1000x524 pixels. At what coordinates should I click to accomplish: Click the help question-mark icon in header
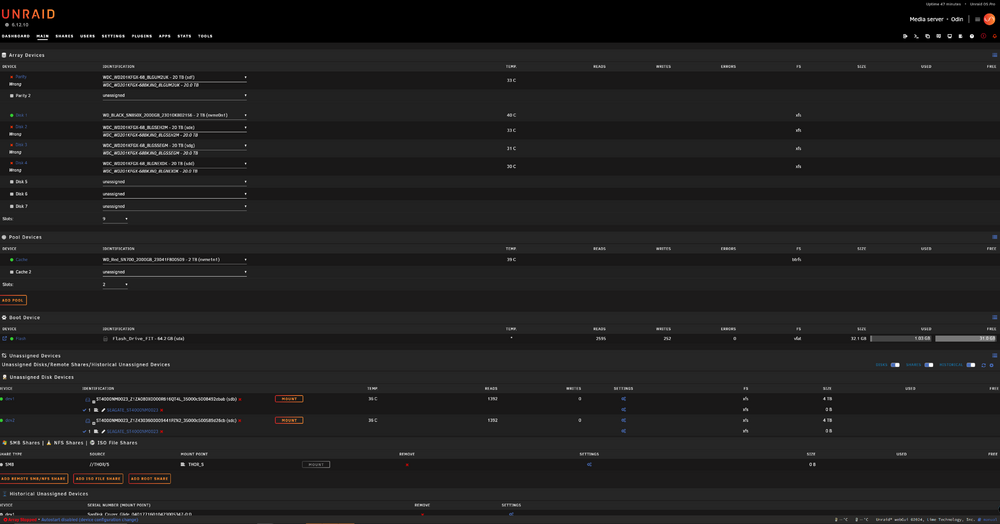[x=972, y=36]
